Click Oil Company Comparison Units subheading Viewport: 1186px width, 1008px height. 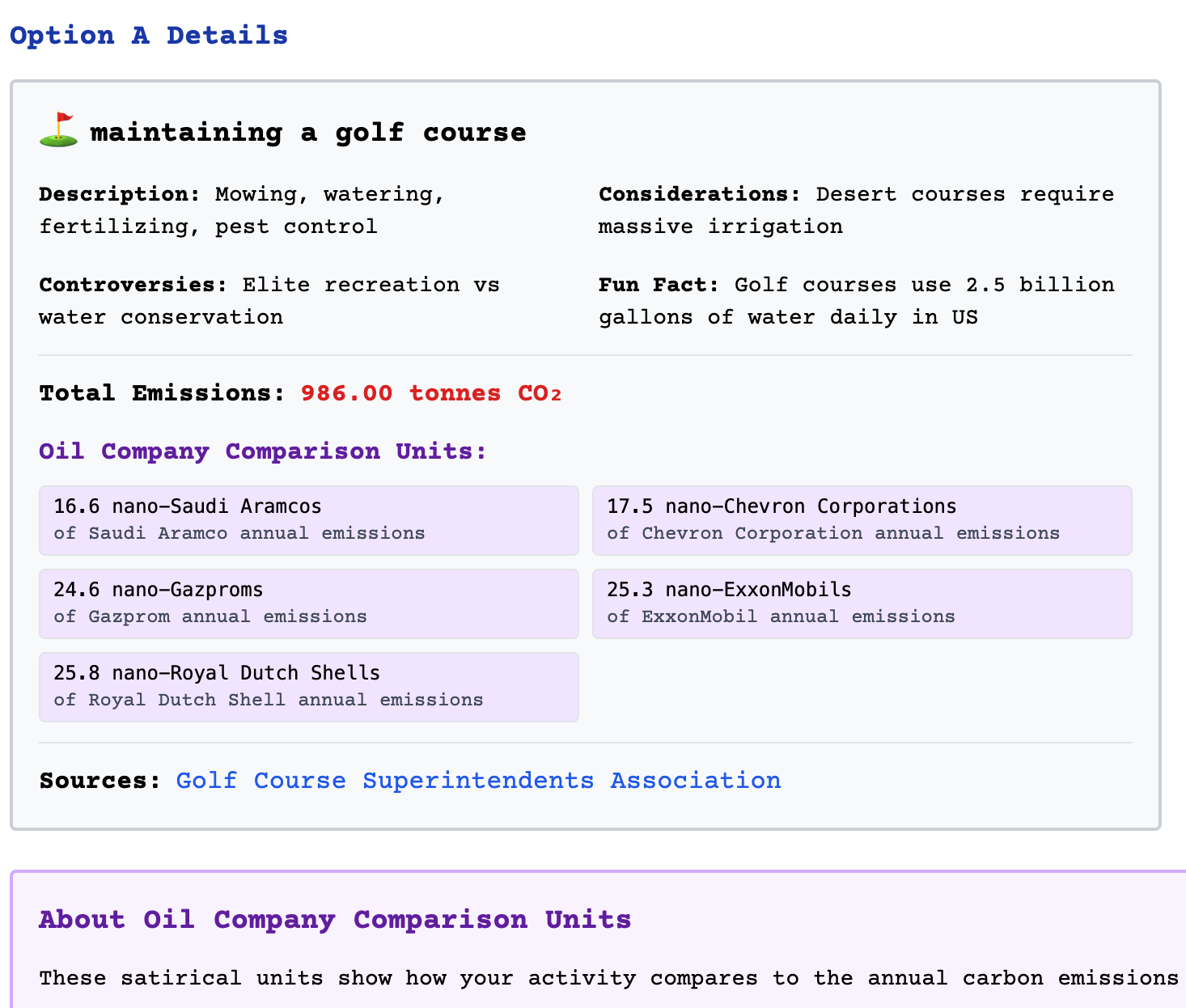tap(263, 451)
